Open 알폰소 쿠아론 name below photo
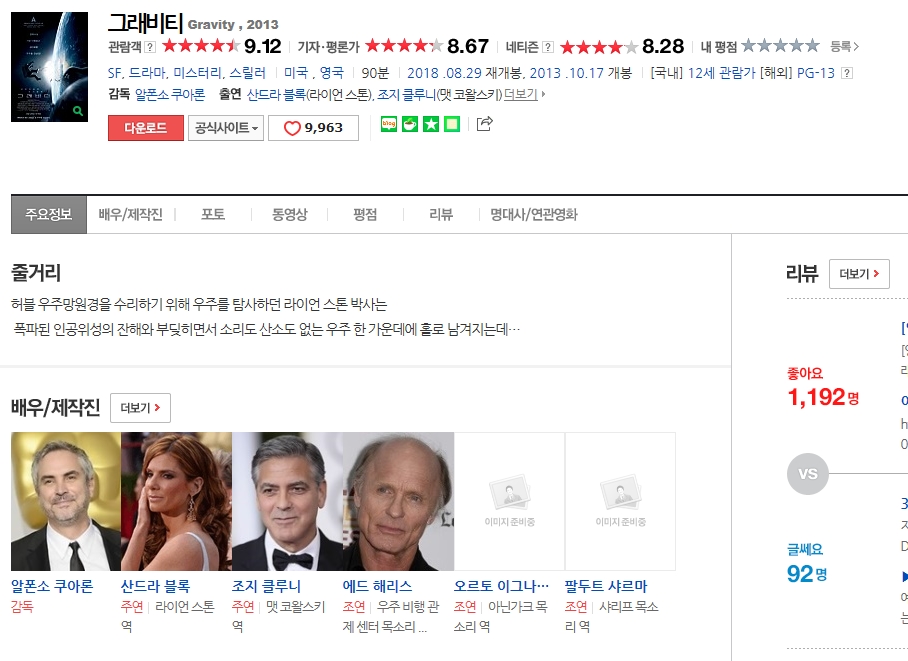This screenshot has width=908, height=661. tap(52, 586)
